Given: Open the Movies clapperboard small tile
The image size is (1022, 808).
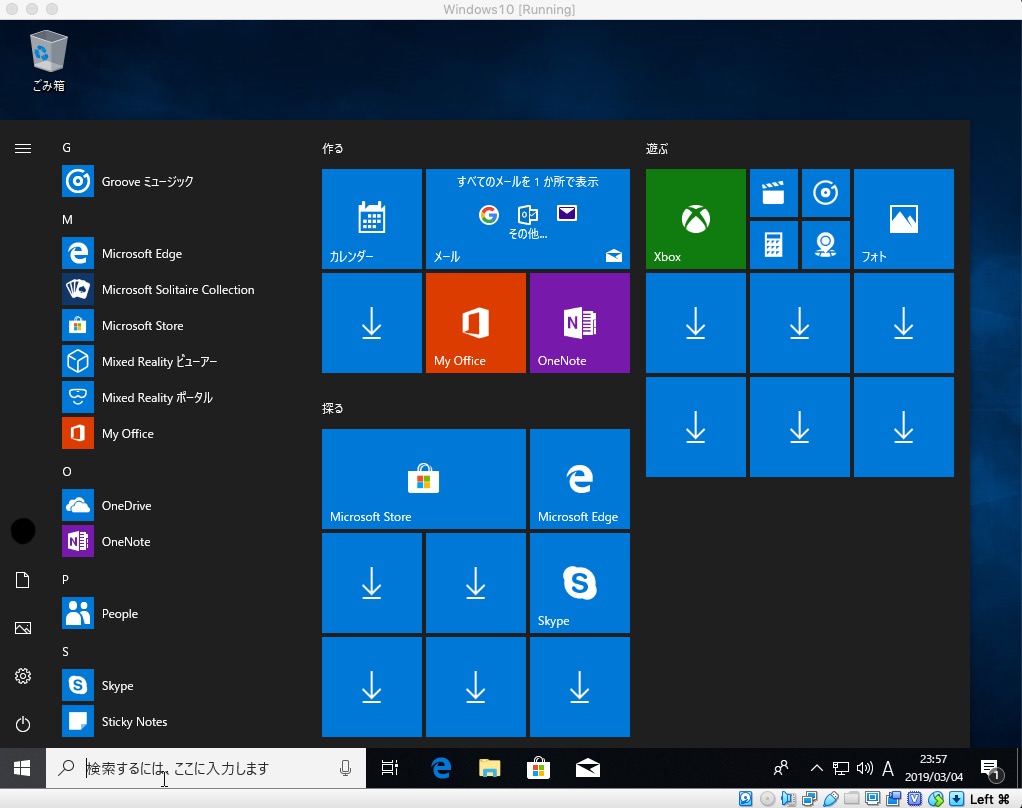Looking at the screenshot, I should 774,193.
